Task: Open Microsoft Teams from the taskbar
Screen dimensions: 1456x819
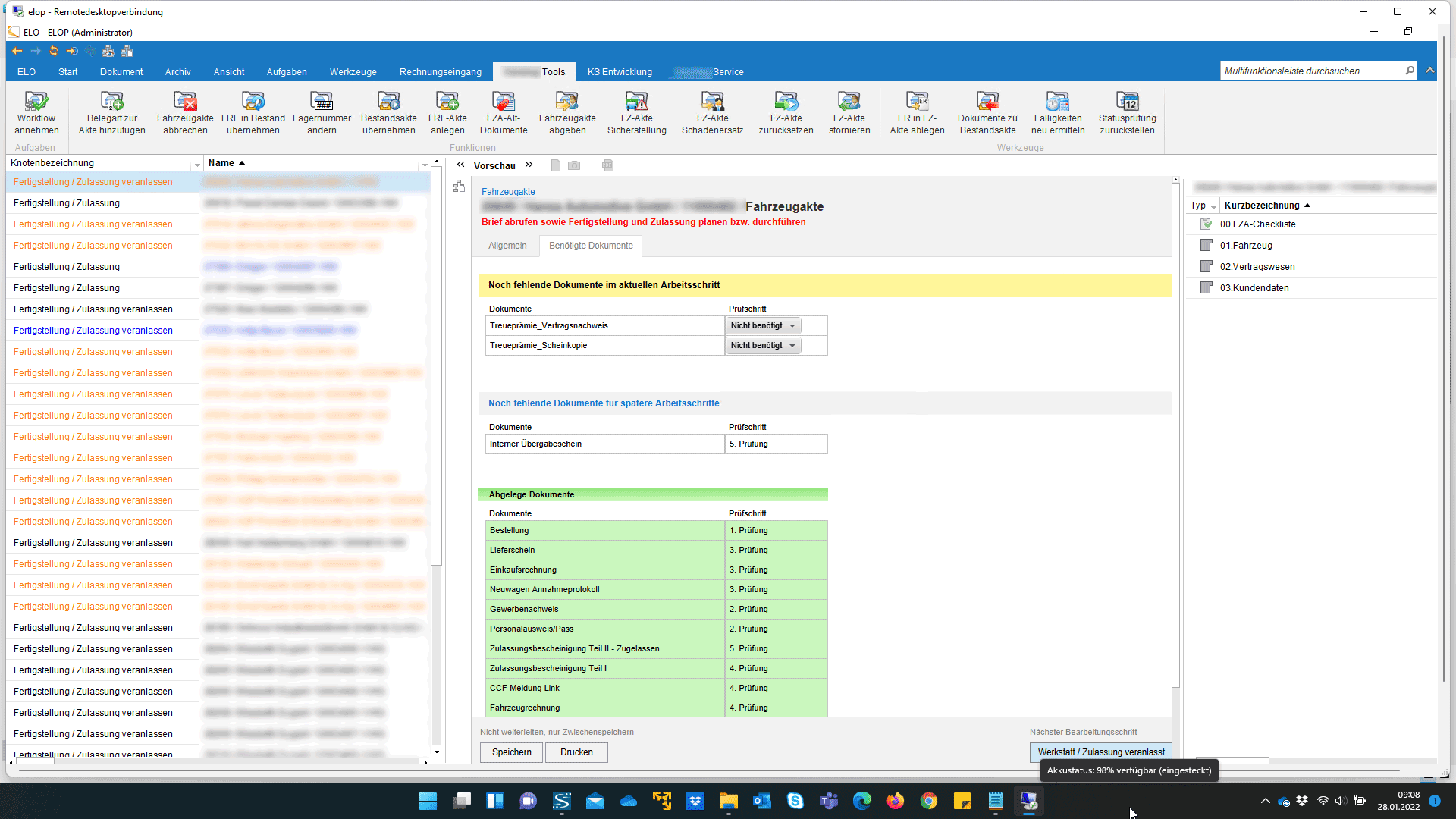Action: pos(829,801)
